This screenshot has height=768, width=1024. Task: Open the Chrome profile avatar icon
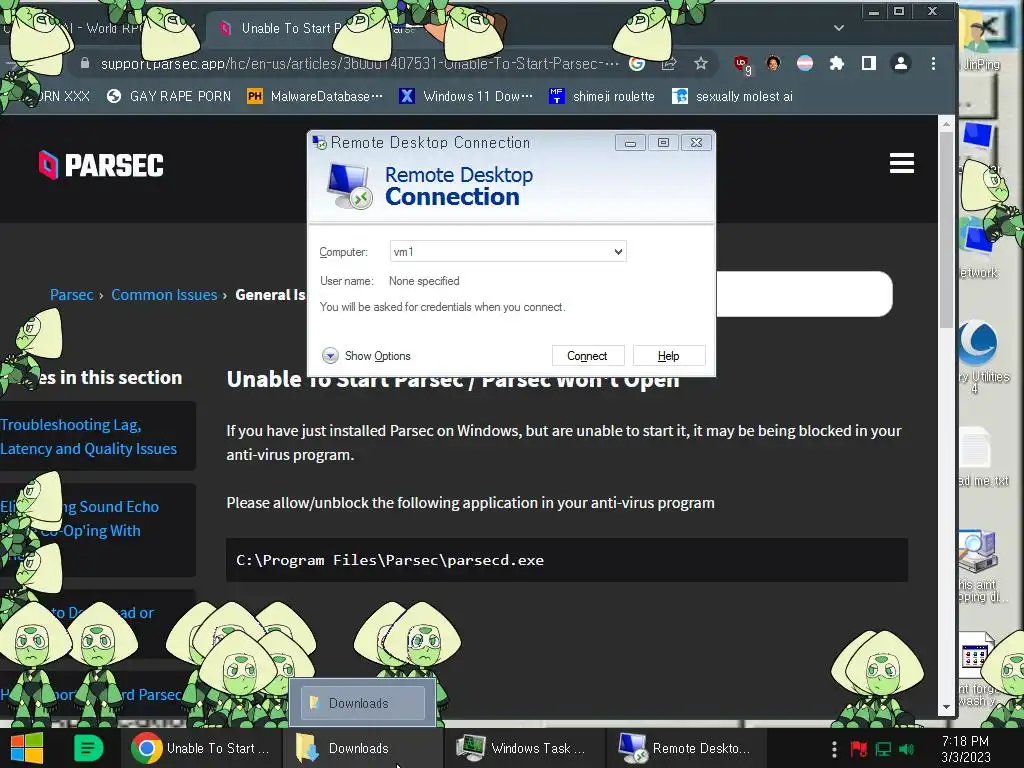(x=901, y=63)
